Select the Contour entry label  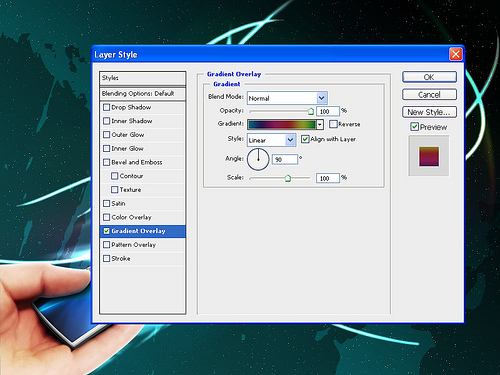tap(131, 176)
